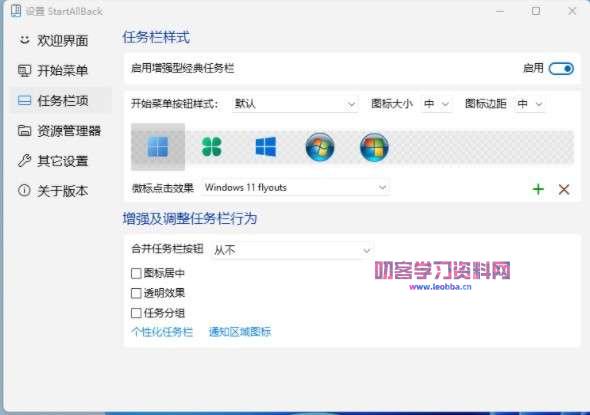Close the StartAllBack settings window

[572, 11]
